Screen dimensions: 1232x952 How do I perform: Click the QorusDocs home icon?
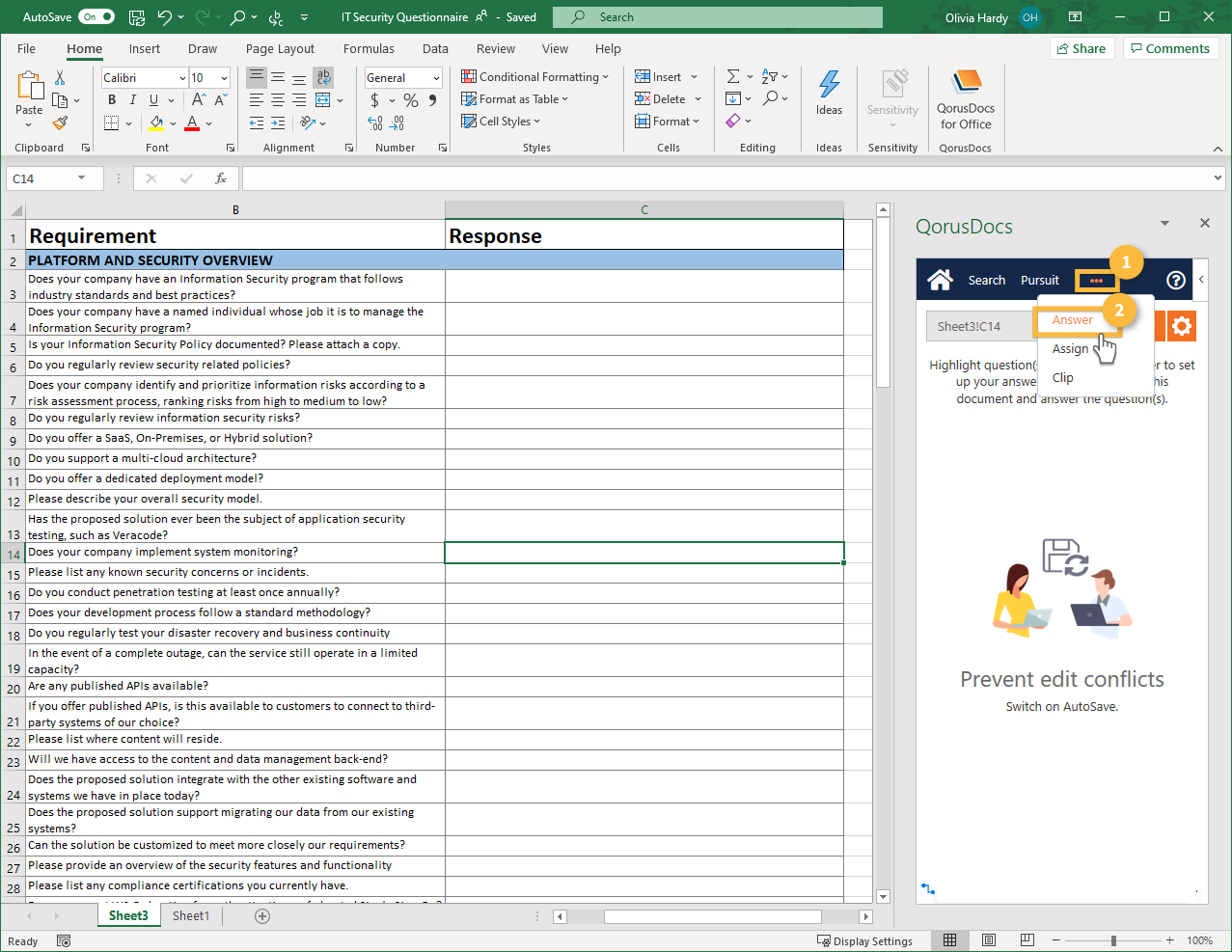tap(940, 280)
